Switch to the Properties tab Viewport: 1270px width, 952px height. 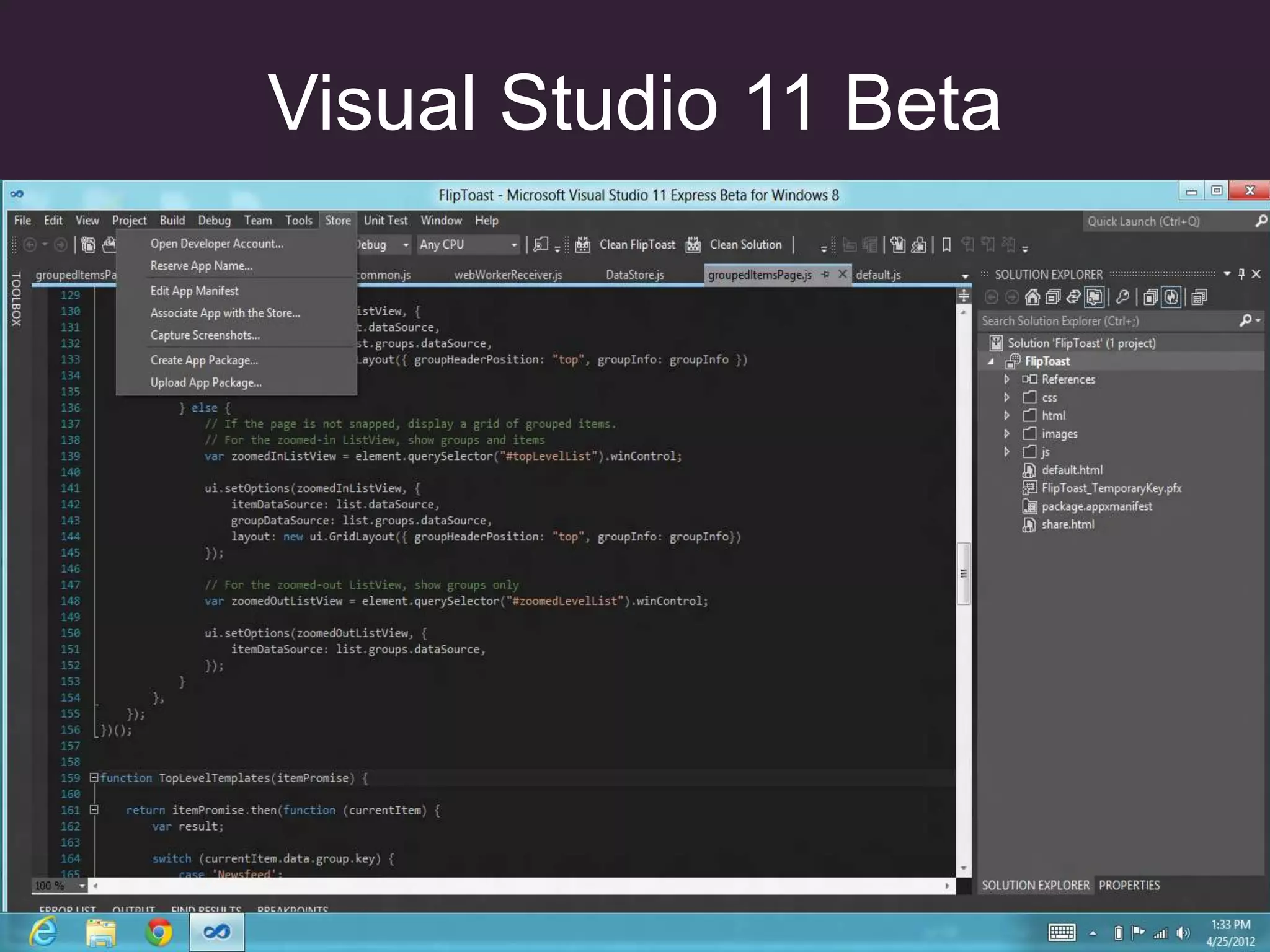click(1129, 885)
